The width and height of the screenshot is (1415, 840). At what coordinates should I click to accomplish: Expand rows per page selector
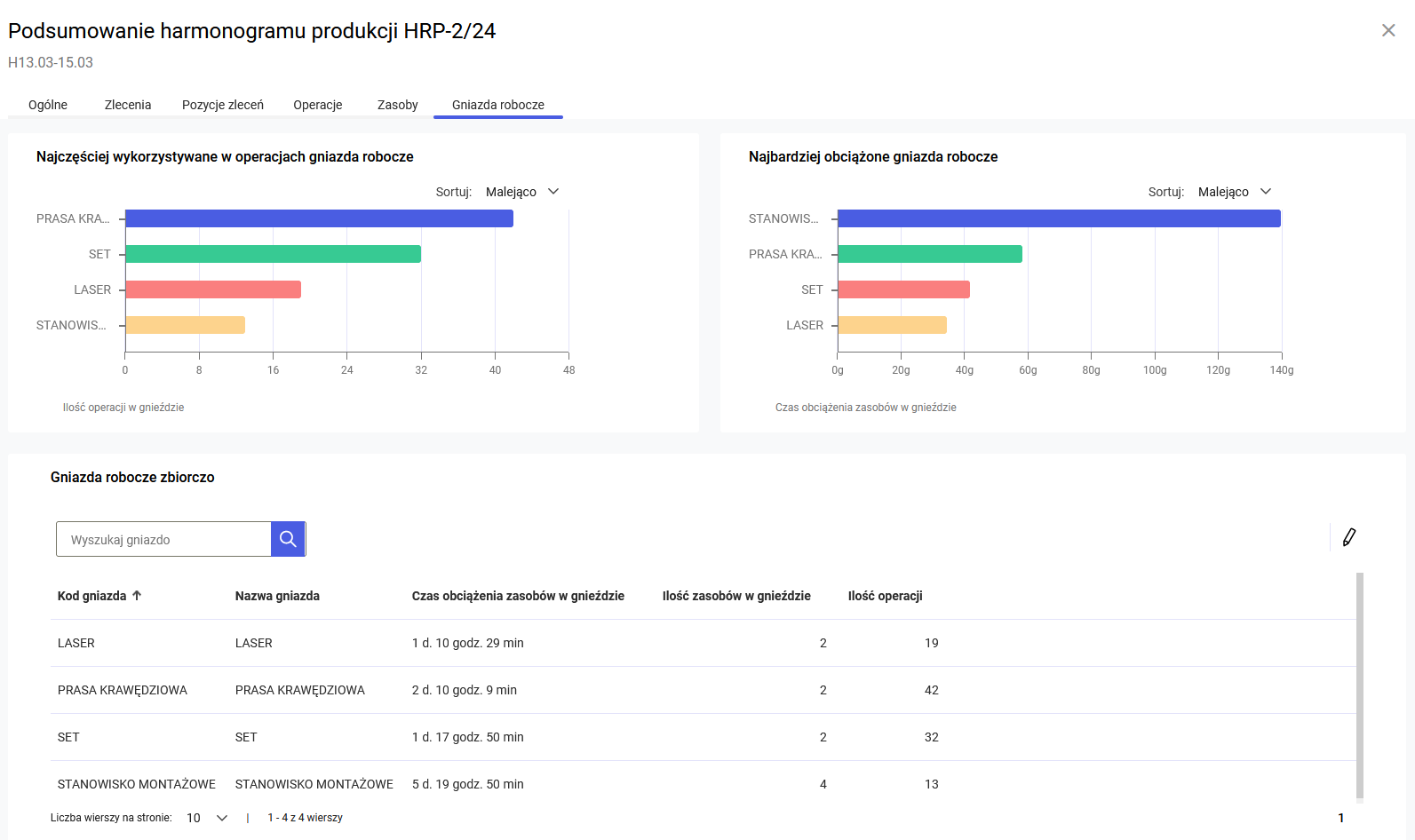207,818
